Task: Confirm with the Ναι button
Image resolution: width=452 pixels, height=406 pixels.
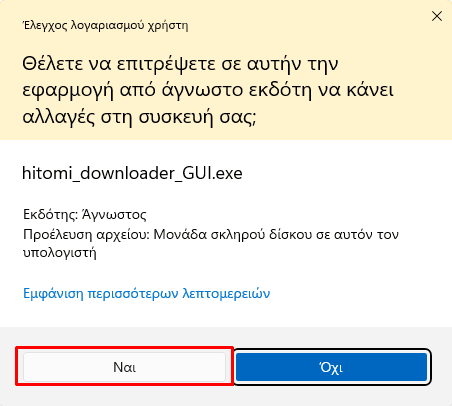Action: (124, 367)
